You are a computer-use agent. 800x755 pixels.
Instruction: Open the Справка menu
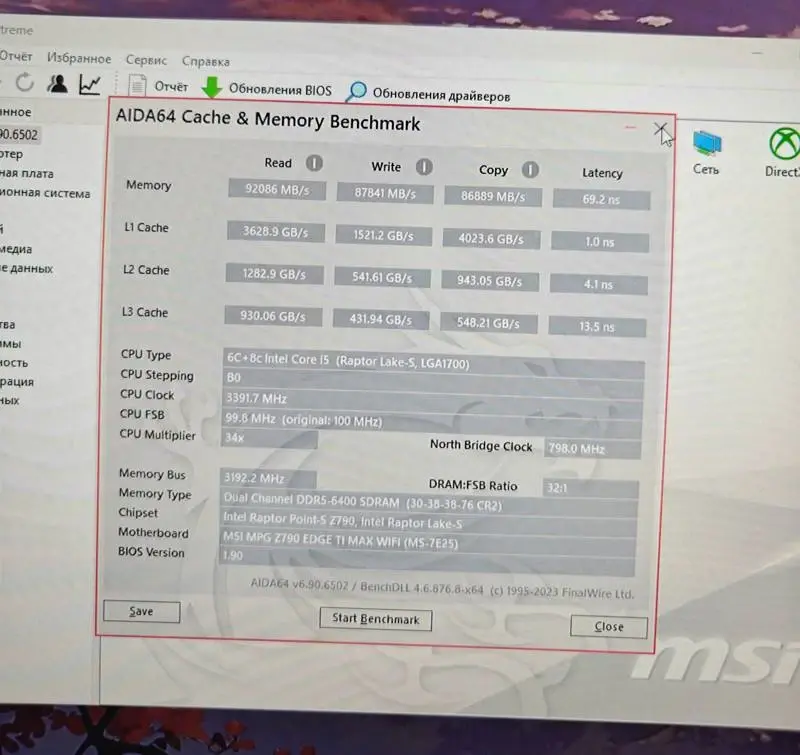pyautogui.click(x=206, y=61)
